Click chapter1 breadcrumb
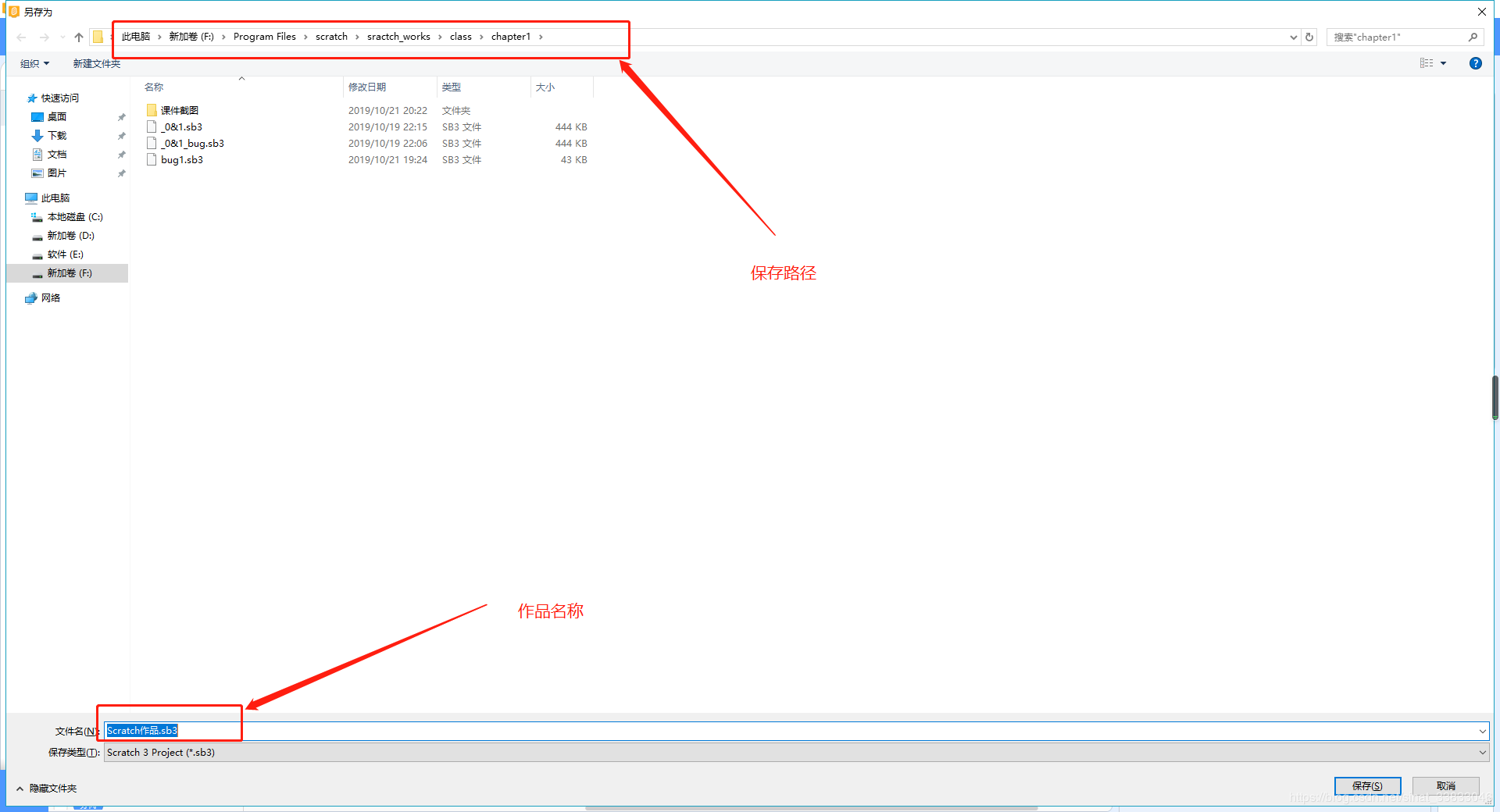Image resolution: width=1500 pixels, height=812 pixels. 511,37
